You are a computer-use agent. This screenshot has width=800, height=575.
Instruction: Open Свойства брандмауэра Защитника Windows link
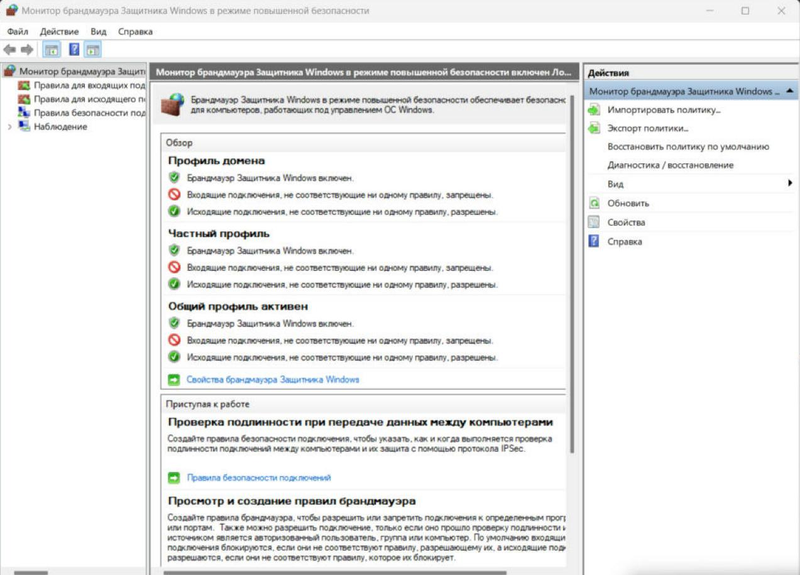272,380
